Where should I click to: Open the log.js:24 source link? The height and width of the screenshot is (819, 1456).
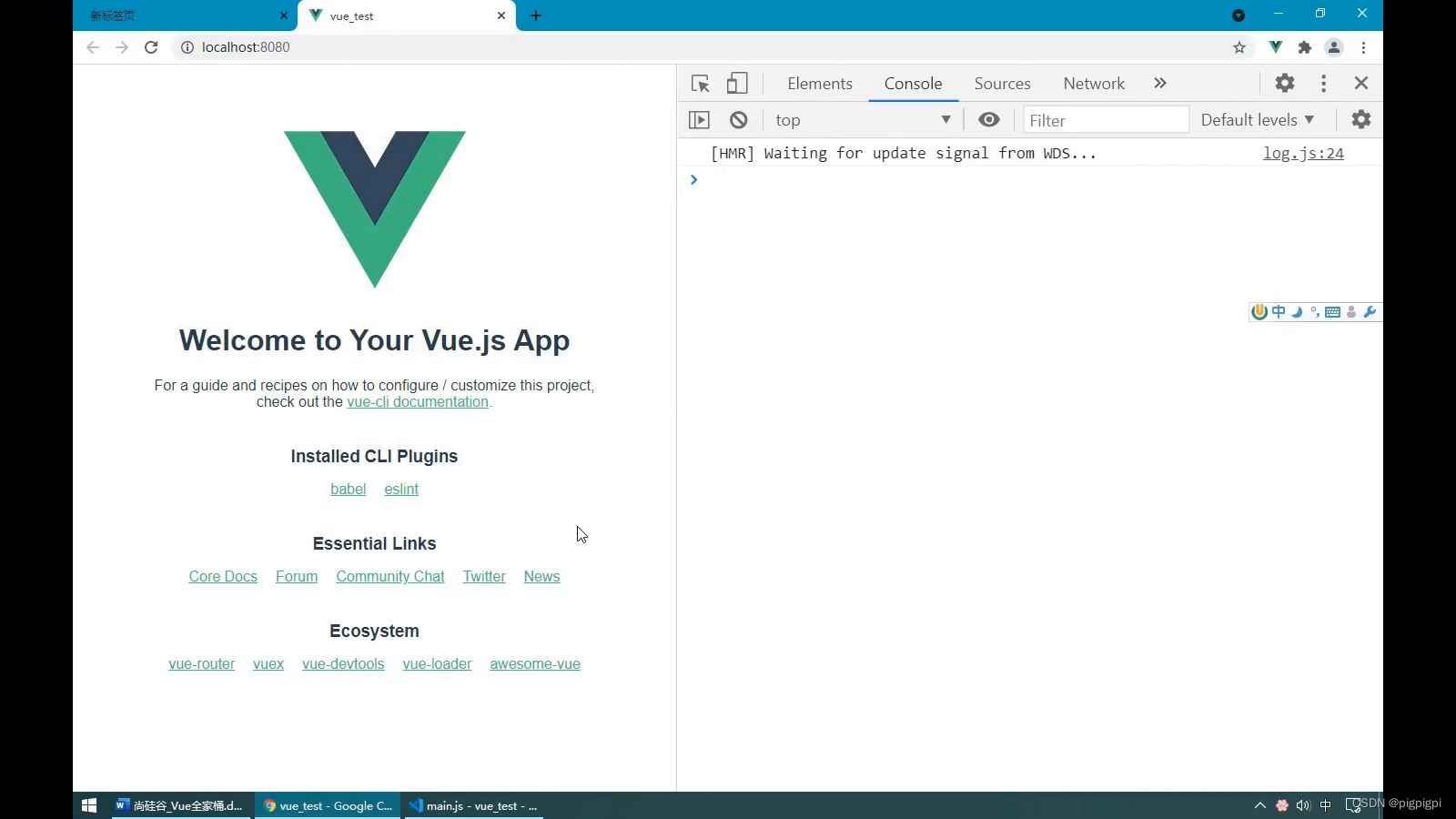1303,154
